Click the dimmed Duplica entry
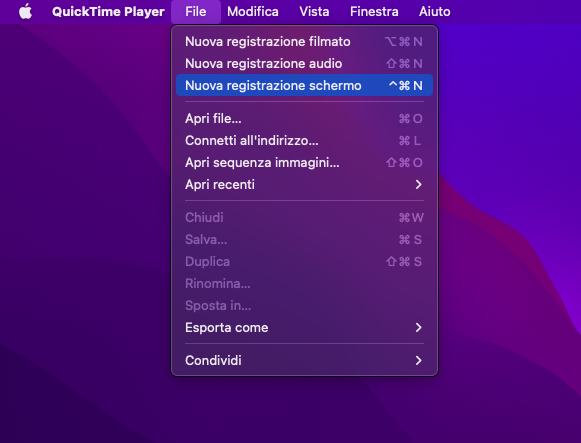Image resolution: width=581 pixels, height=443 pixels. click(x=304, y=262)
